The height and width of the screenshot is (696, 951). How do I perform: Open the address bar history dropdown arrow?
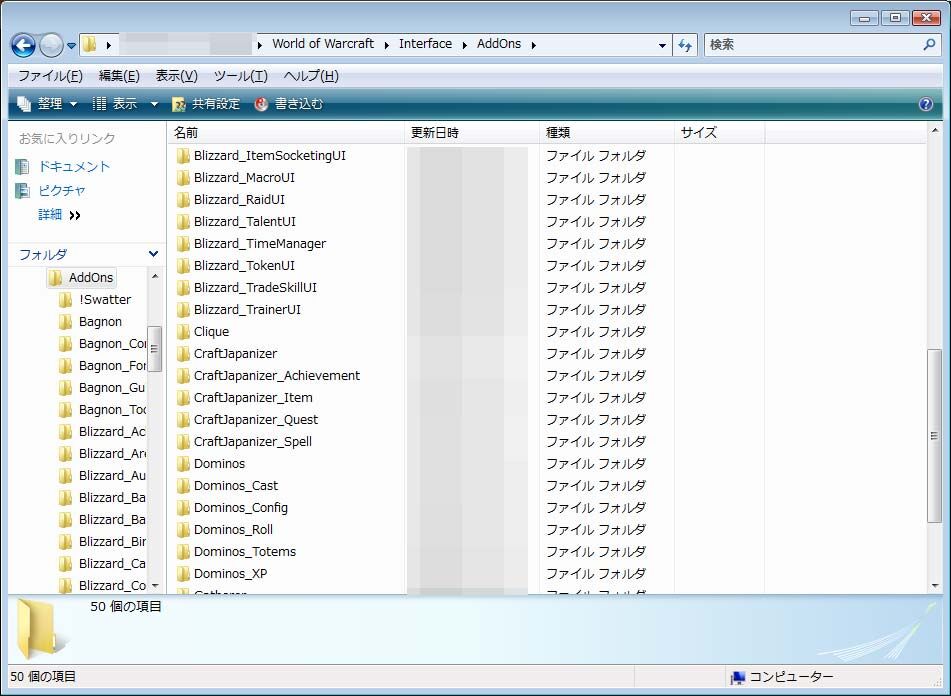[662, 45]
